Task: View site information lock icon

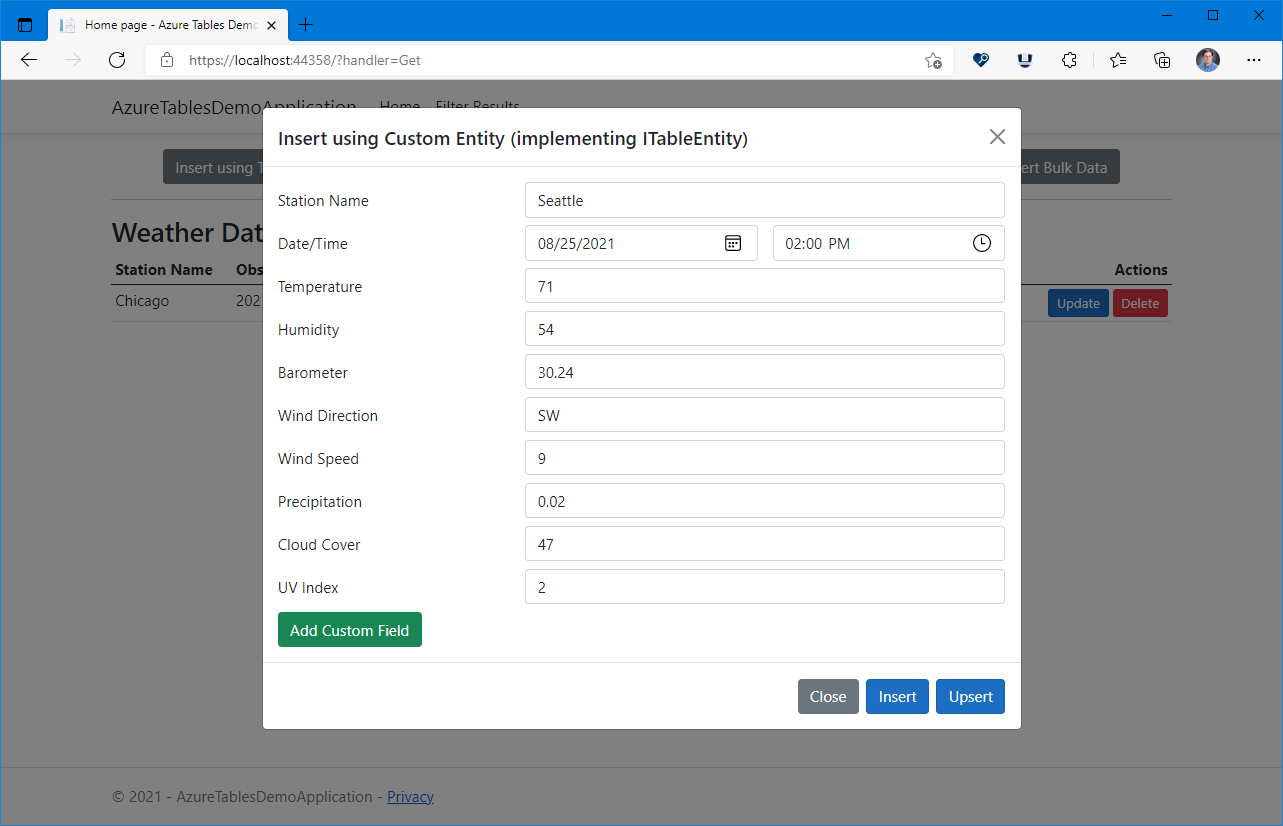Action: click(167, 60)
